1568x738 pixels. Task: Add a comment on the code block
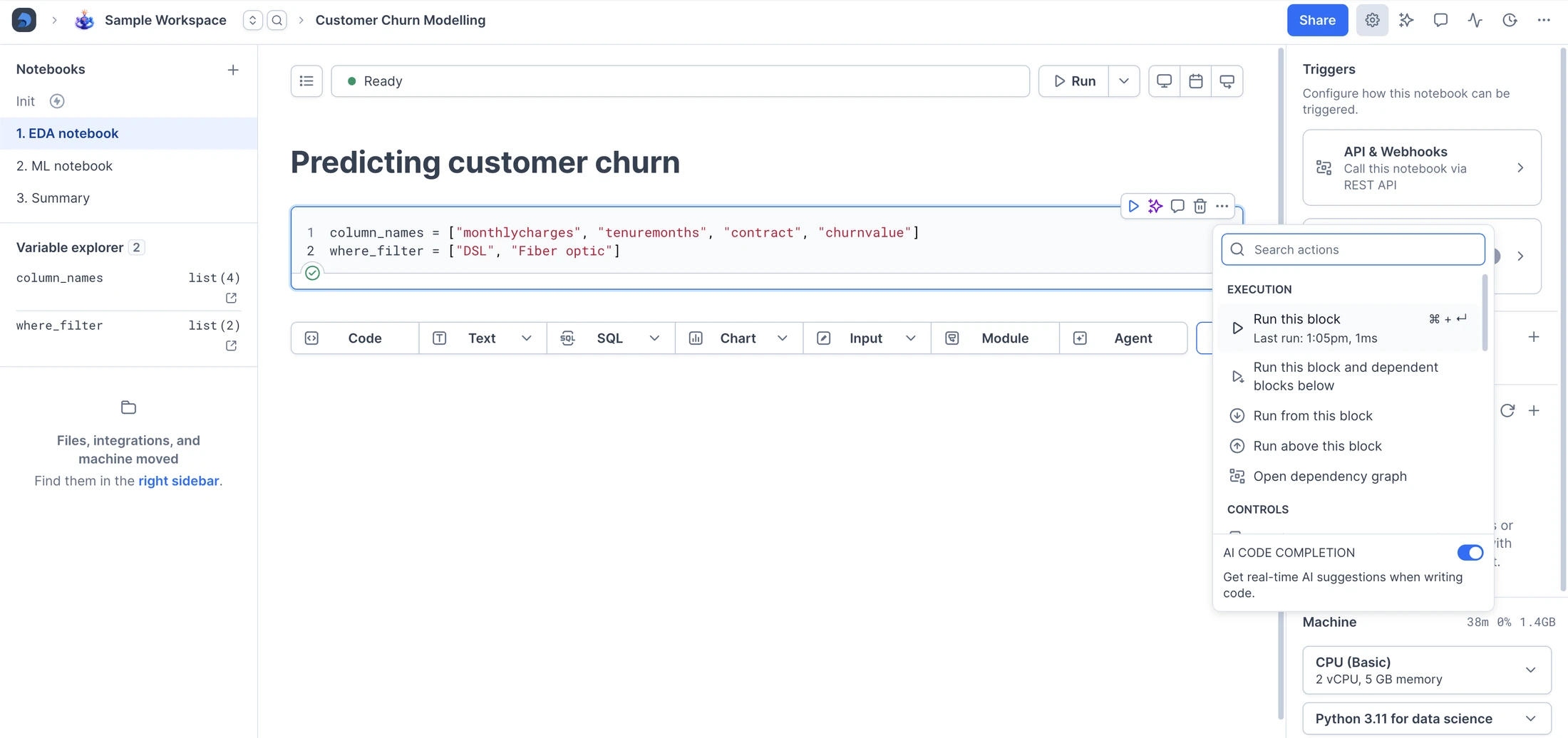pyautogui.click(x=1177, y=207)
